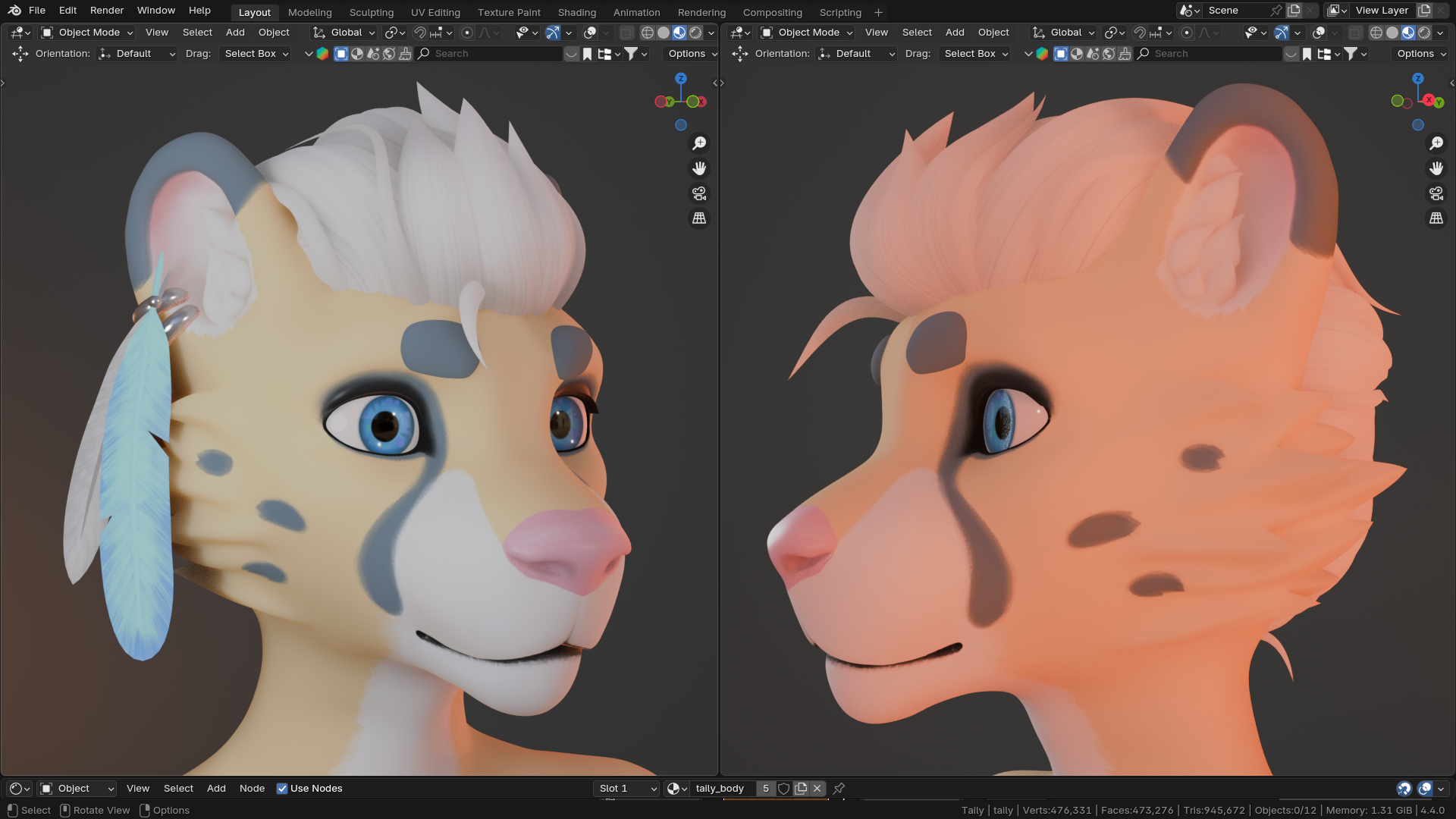This screenshot has height=819, width=1456.
Task: Click Blender logo in top menu bar
Action: [14, 11]
